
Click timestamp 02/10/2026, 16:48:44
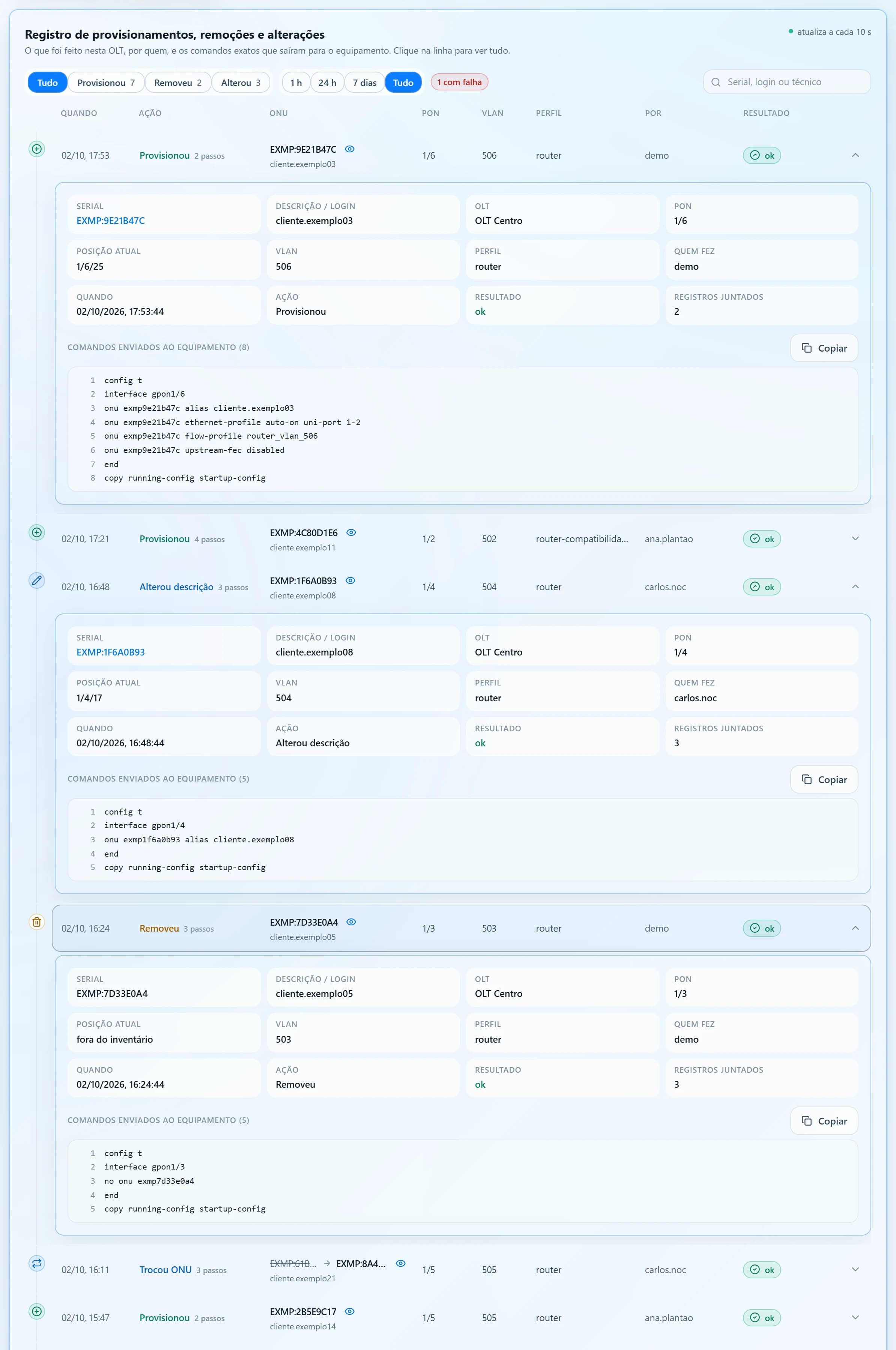coord(120,743)
